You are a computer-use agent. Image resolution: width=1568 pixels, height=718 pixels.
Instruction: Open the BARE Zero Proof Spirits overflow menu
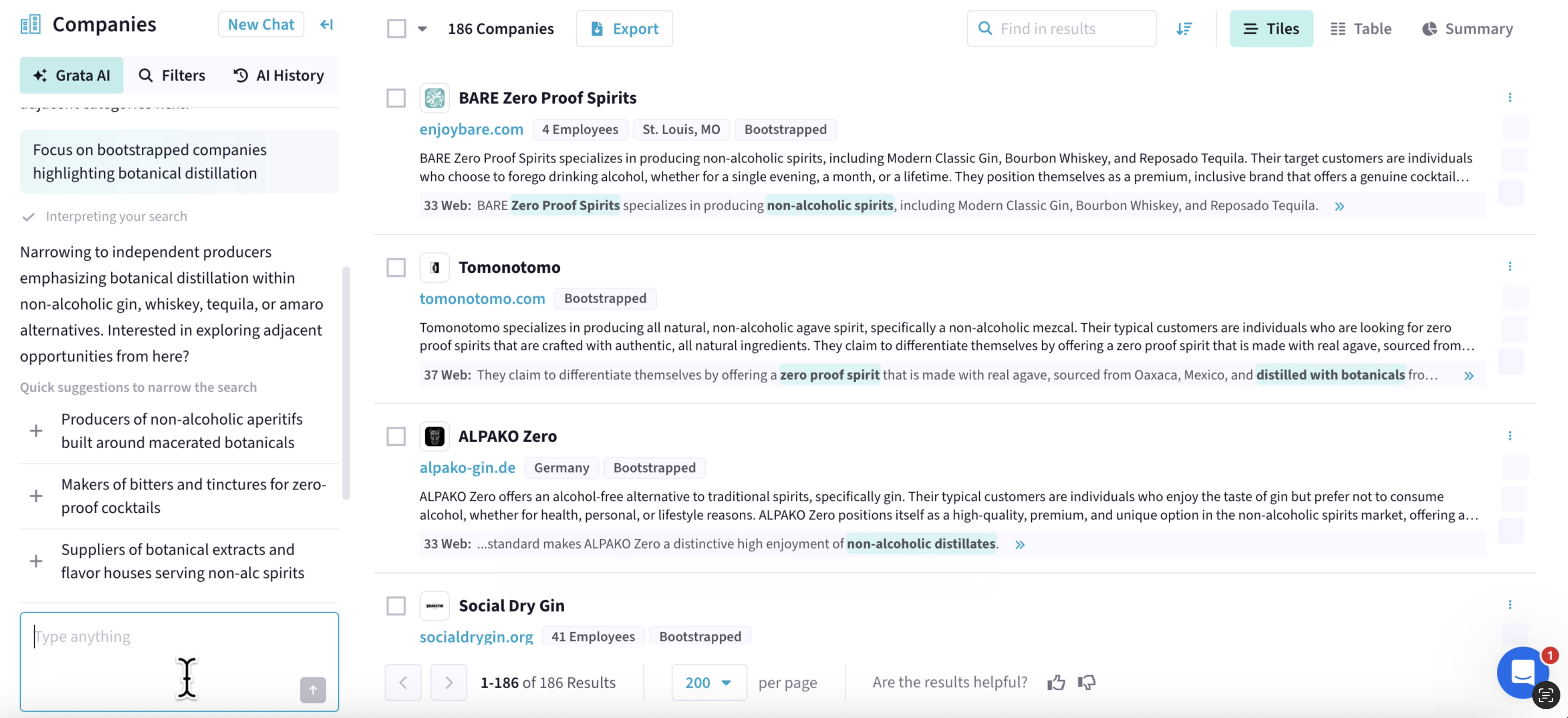coord(1511,97)
